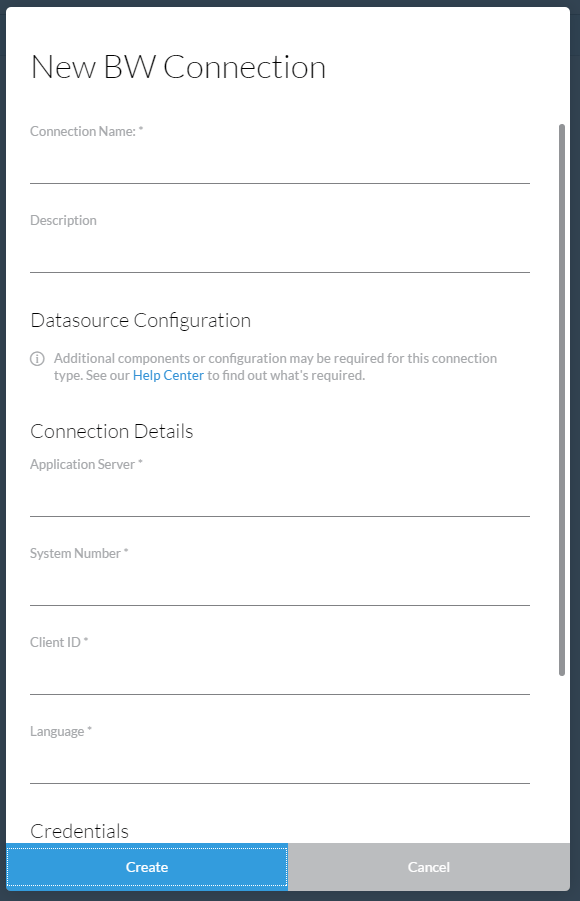The width and height of the screenshot is (580, 901).
Task: Click the dialog's vertical scrollbar thumb
Action: 562,400
